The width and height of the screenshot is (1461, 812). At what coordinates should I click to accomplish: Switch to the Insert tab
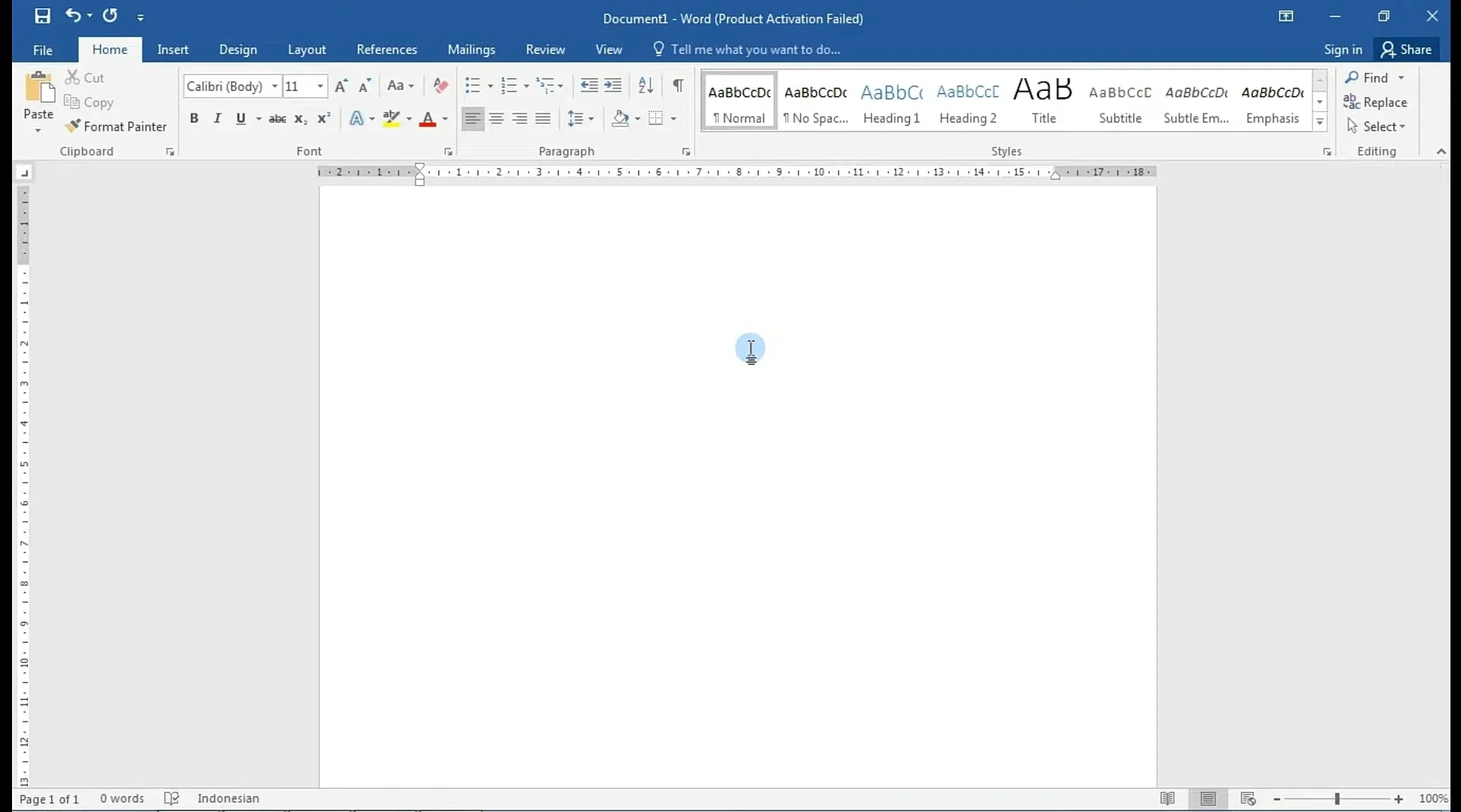click(x=173, y=50)
